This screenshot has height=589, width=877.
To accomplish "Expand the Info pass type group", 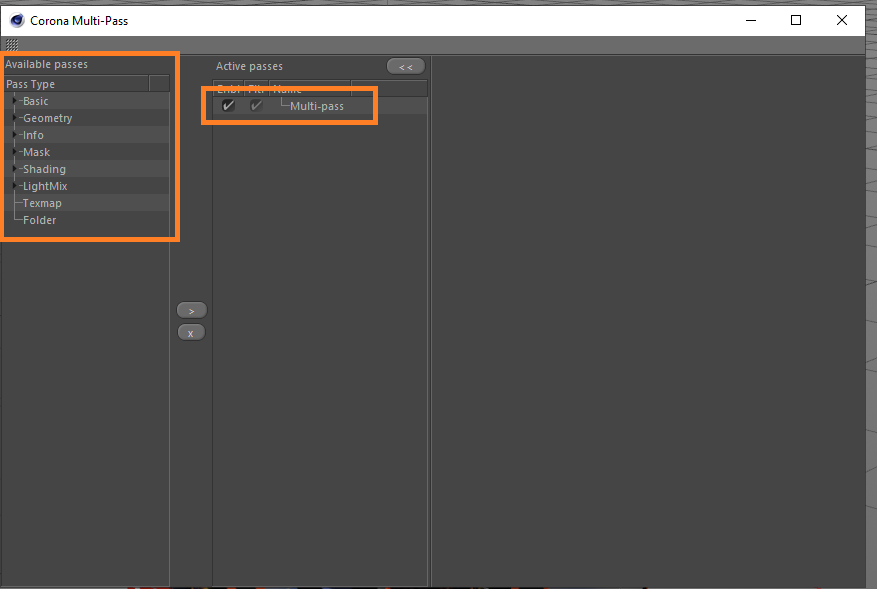I will click(15, 134).
